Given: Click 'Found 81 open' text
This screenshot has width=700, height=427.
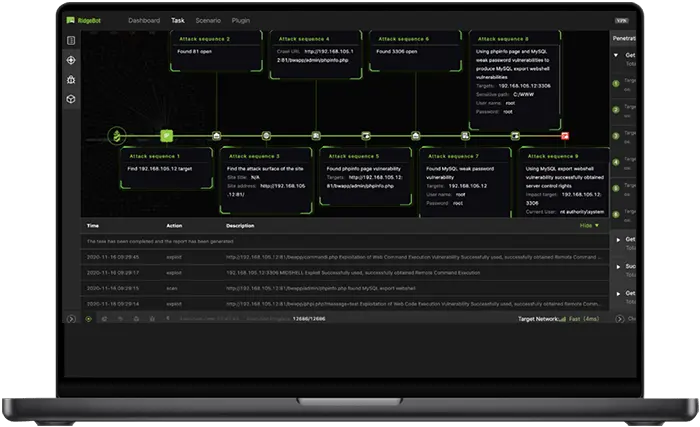Looking at the screenshot, I should point(194,51).
